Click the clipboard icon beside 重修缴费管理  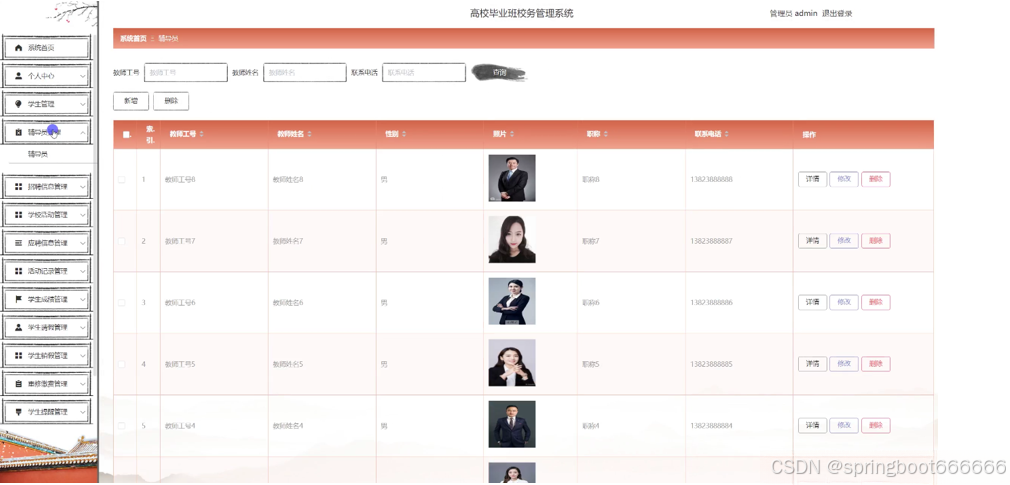tap(18, 384)
